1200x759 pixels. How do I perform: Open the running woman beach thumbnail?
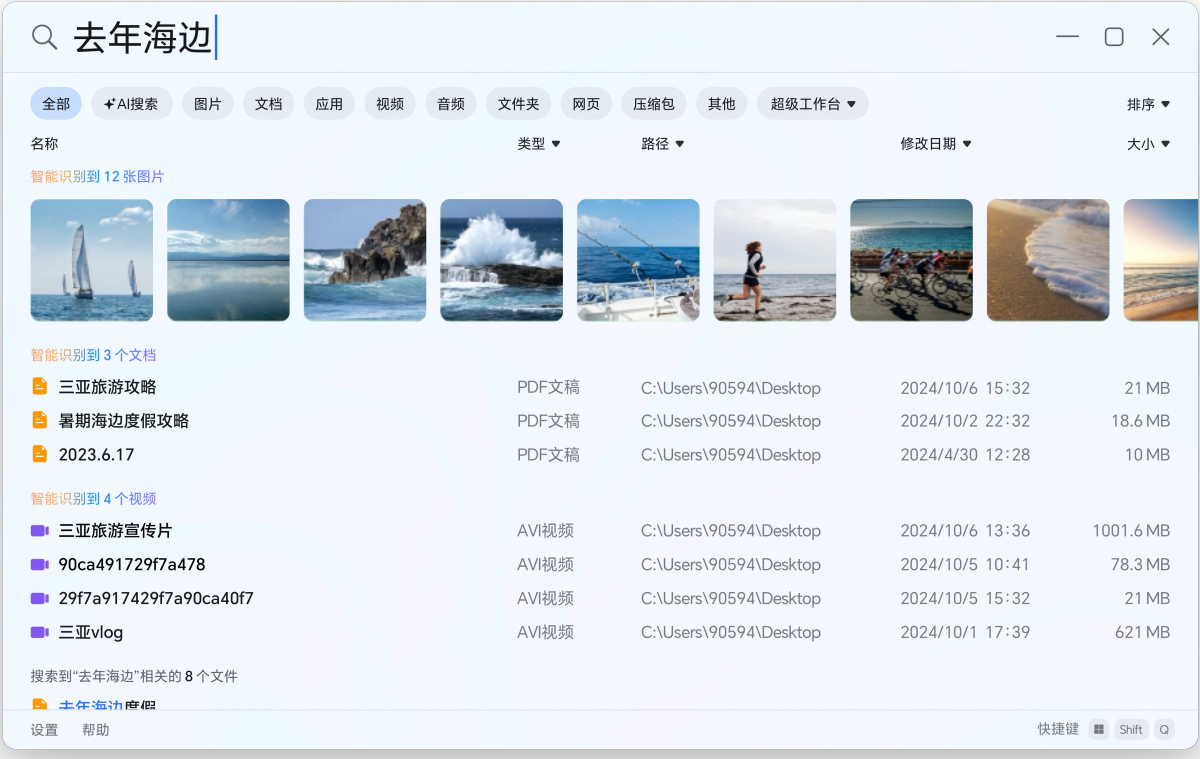[x=774, y=260]
